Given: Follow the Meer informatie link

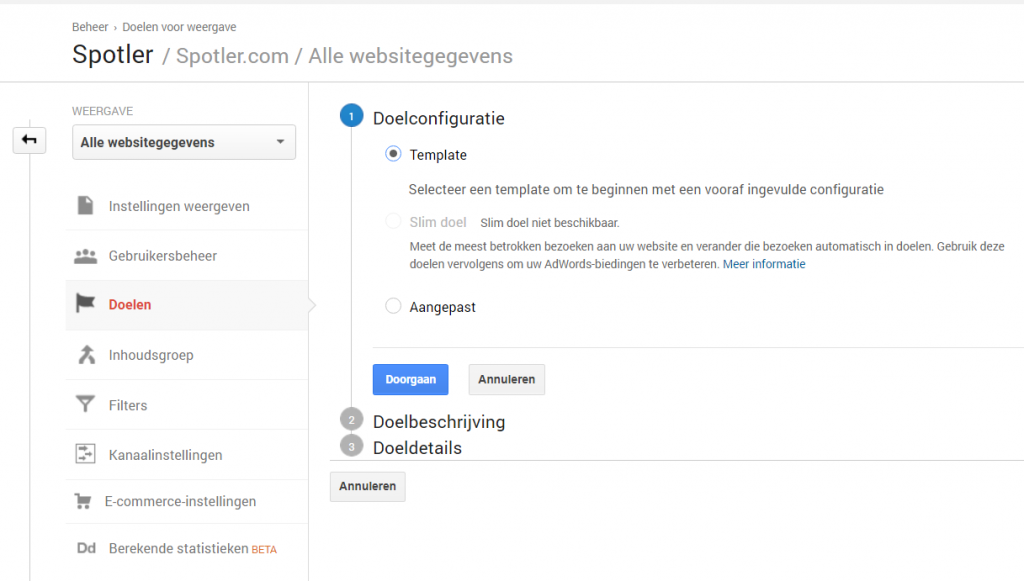Looking at the screenshot, I should [763, 264].
